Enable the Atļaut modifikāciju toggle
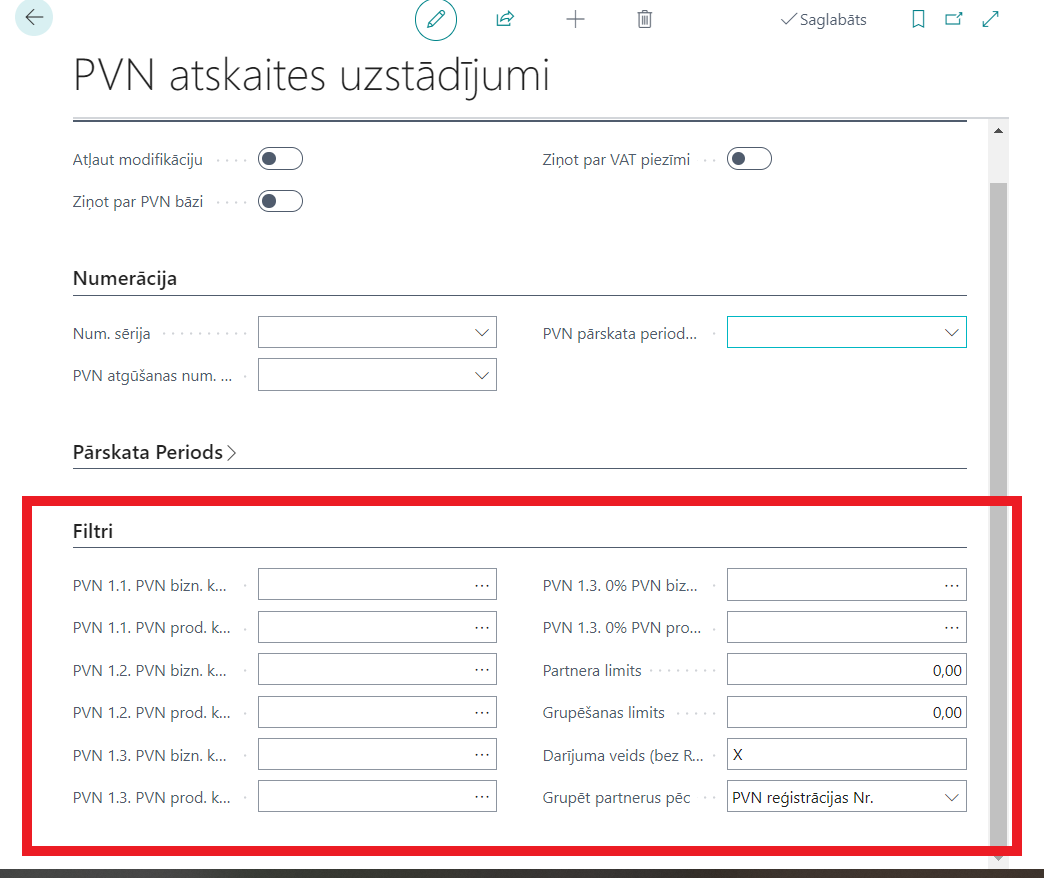This screenshot has width=1044, height=878. [280, 159]
